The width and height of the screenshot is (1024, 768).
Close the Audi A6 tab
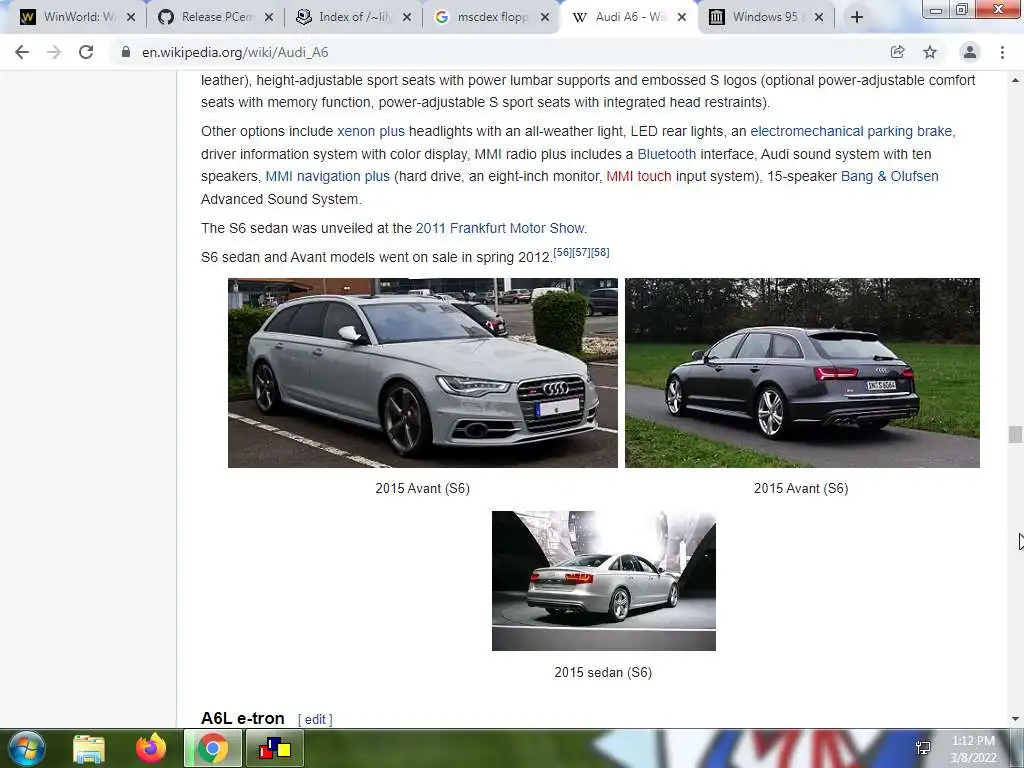[x=682, y=17]
